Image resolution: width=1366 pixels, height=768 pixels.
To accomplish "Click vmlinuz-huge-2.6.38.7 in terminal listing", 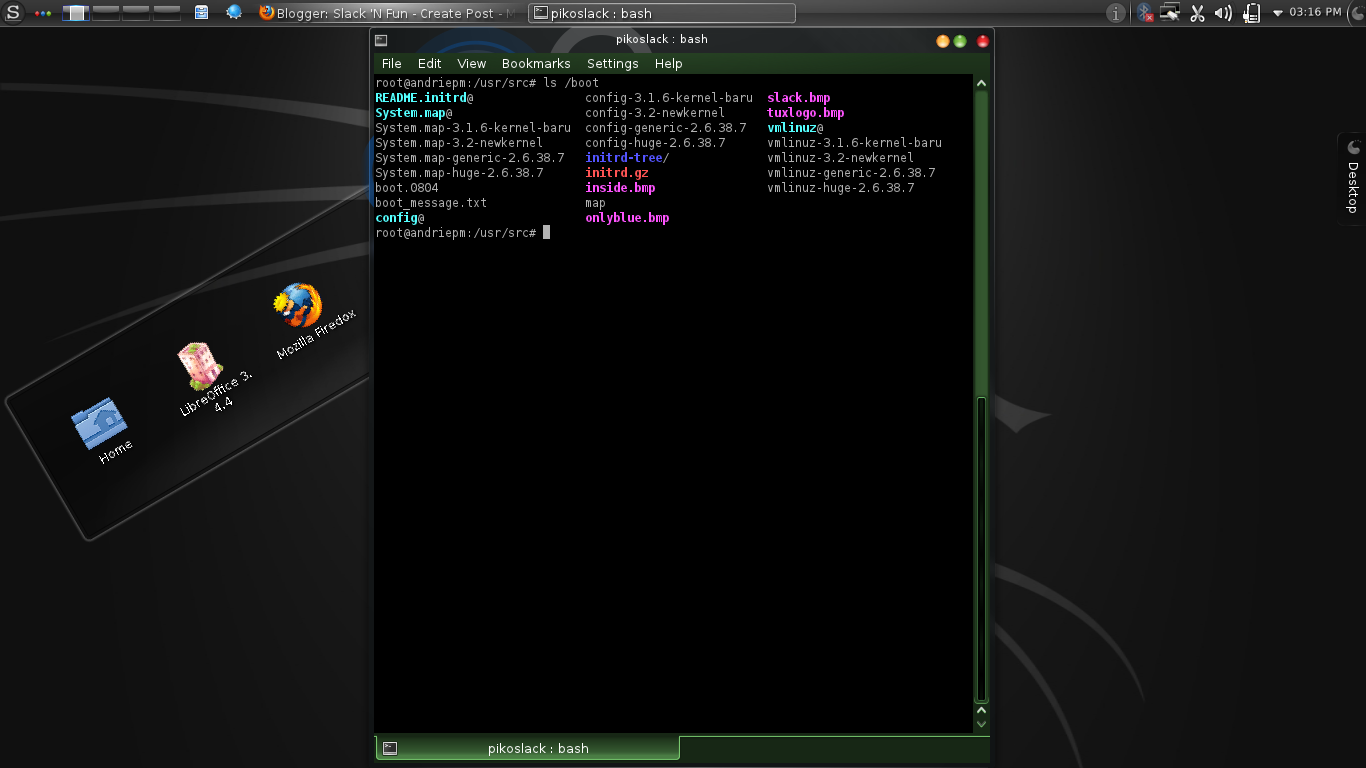I will (x=841, y=188).
